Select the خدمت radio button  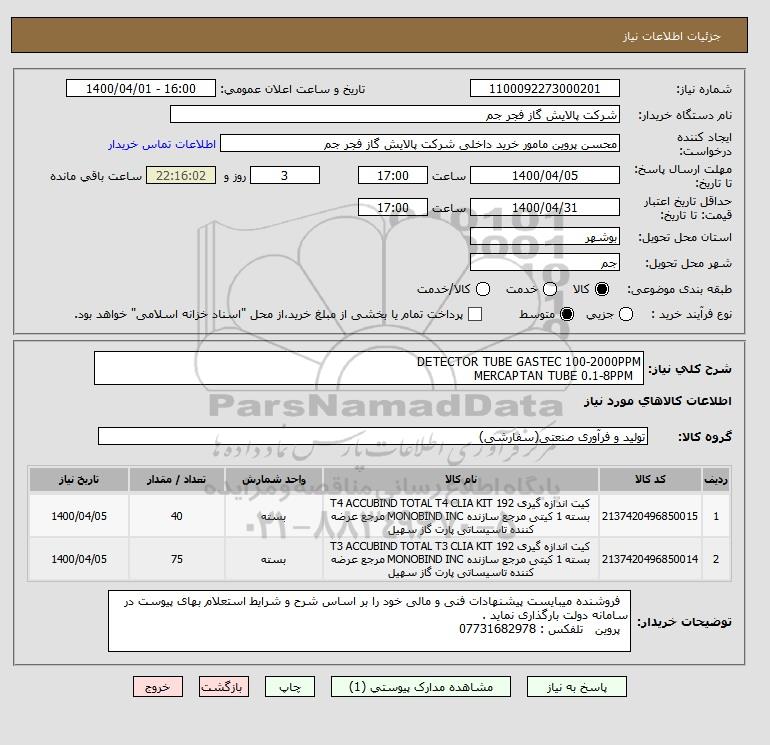point(550,289)
